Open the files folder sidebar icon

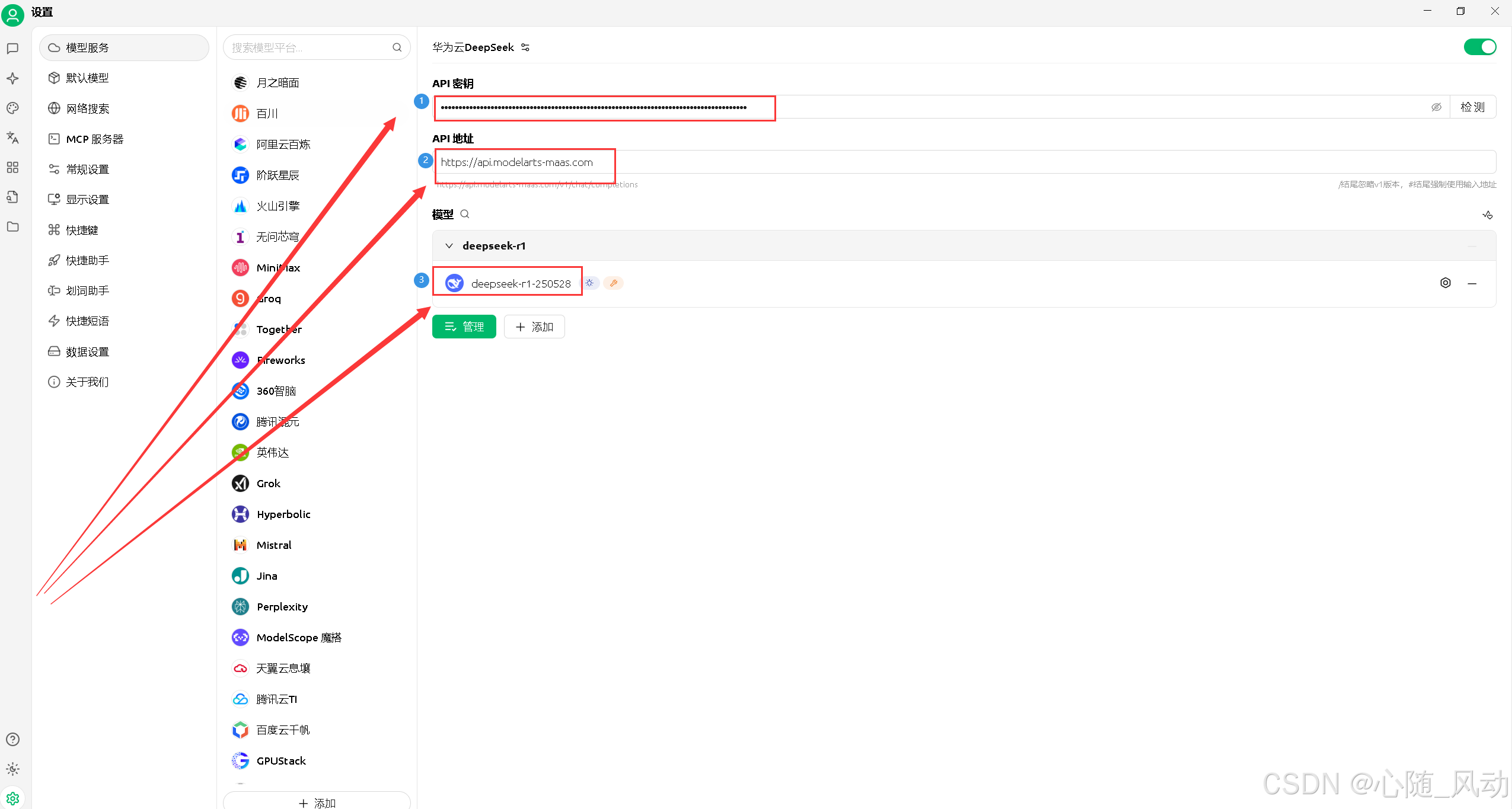pyautogui.click(x=12, y=226)
